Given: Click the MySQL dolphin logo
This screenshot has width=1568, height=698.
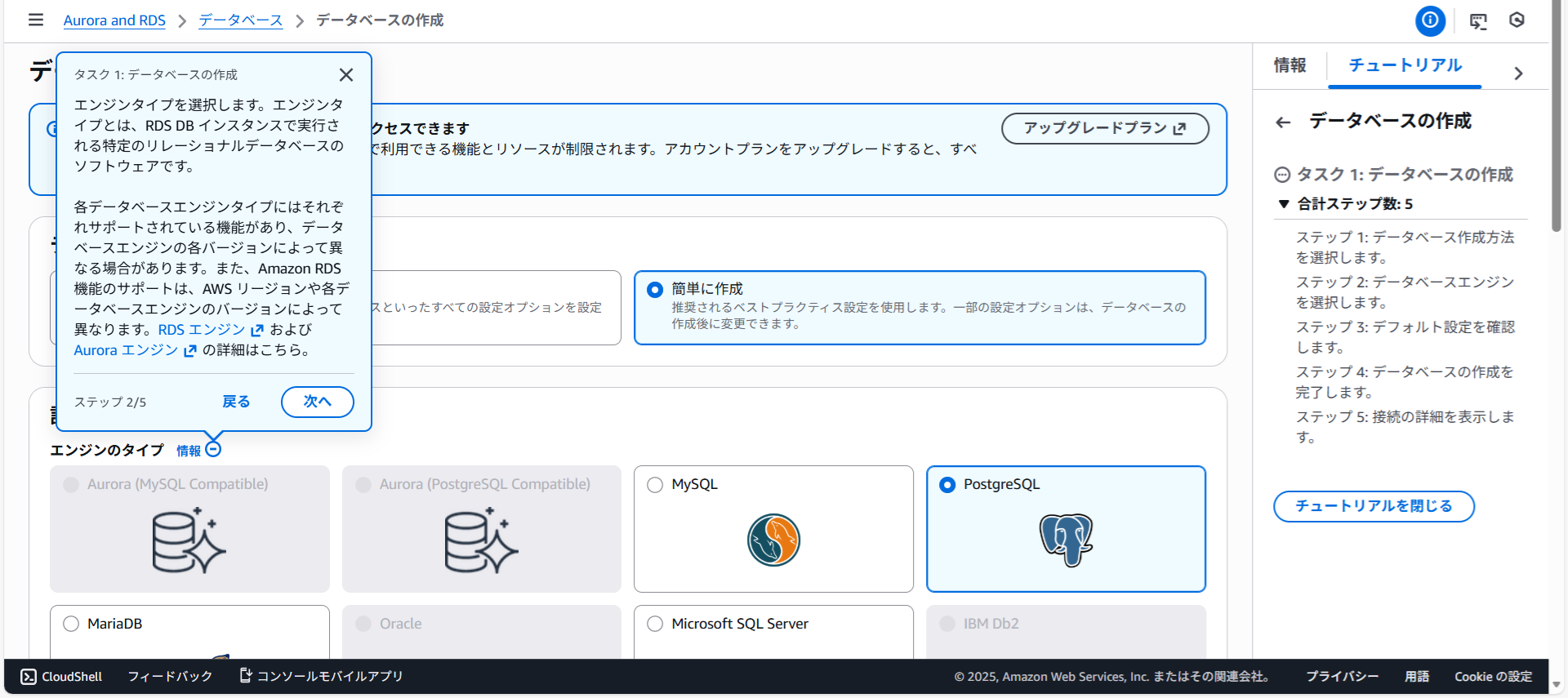Looking at the screenshot, I should (x=773, y=540).
